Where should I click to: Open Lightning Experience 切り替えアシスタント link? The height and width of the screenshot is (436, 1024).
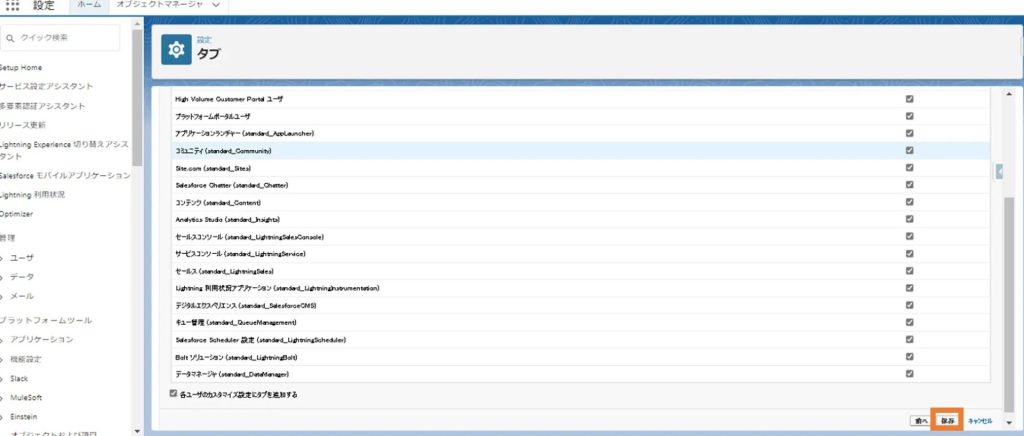[64, 150]
